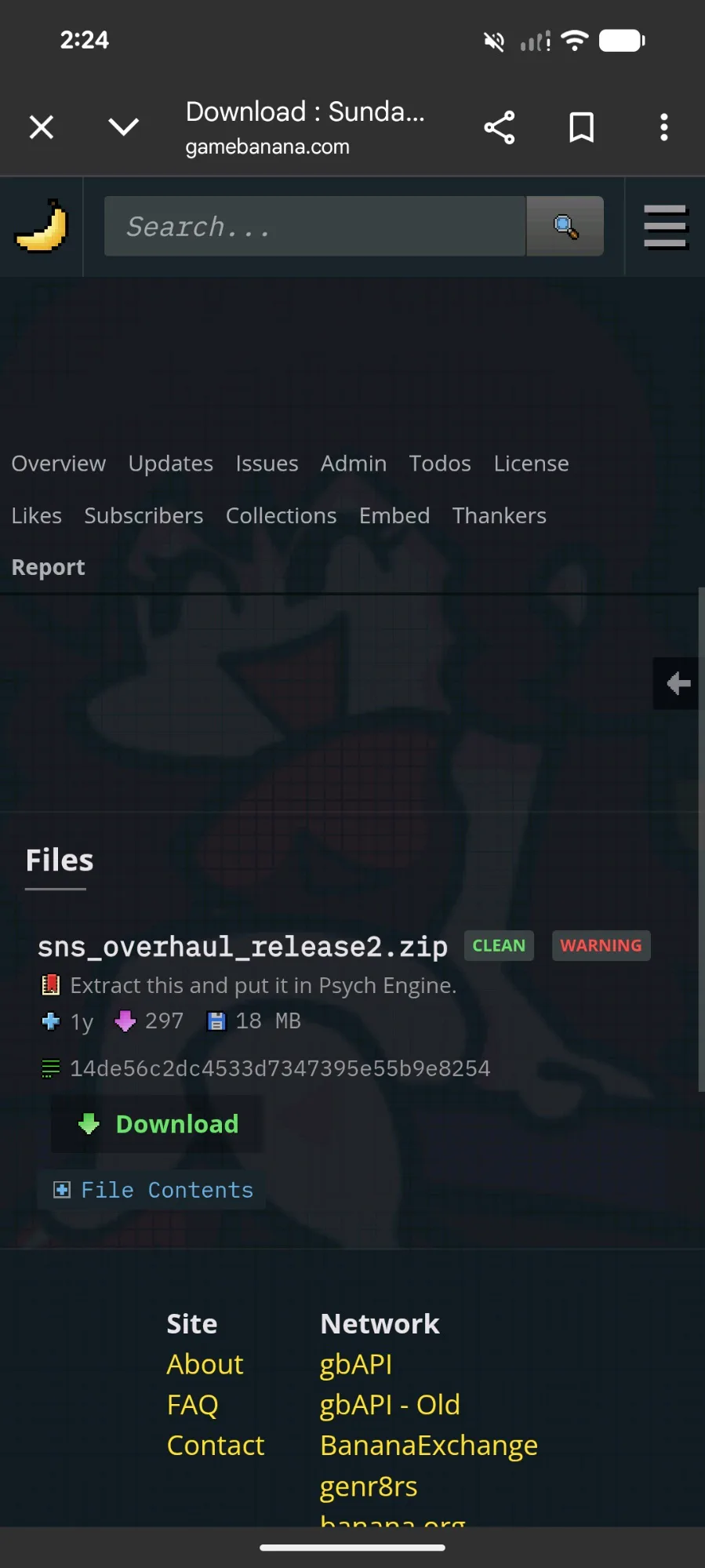The width and height of the screenshot is (705, 1568).
Task: Open the BananaExchange link
Action: tap(429, 1446)
